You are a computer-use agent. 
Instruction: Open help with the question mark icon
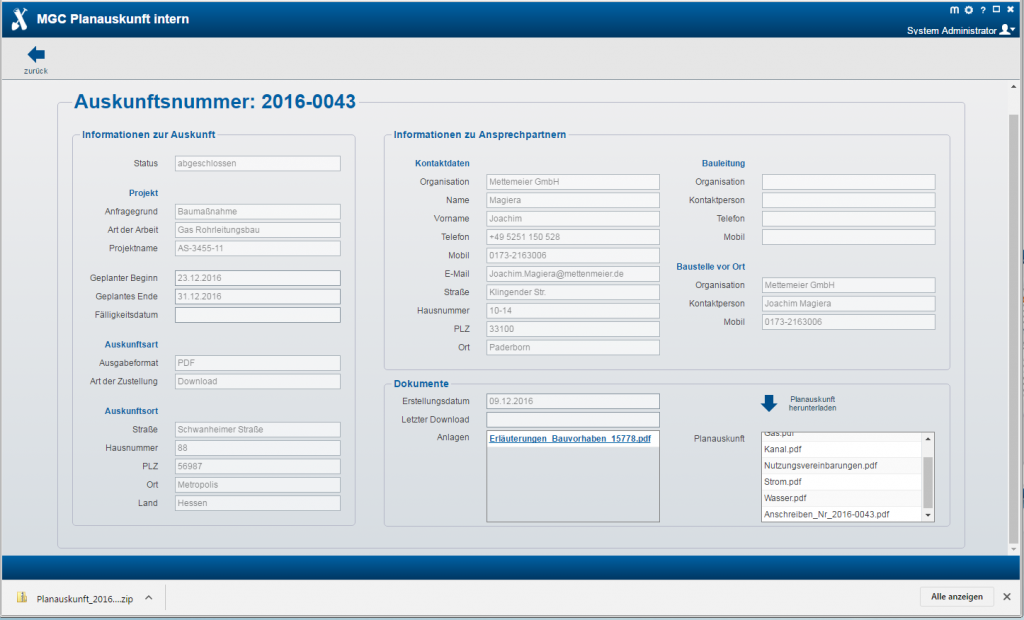coord(983,10)
